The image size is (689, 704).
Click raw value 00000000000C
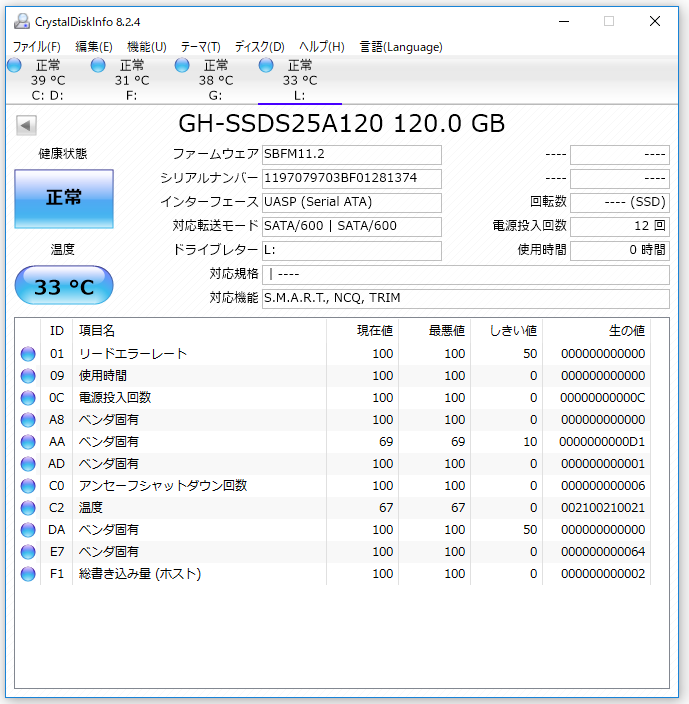coord(602,398)
